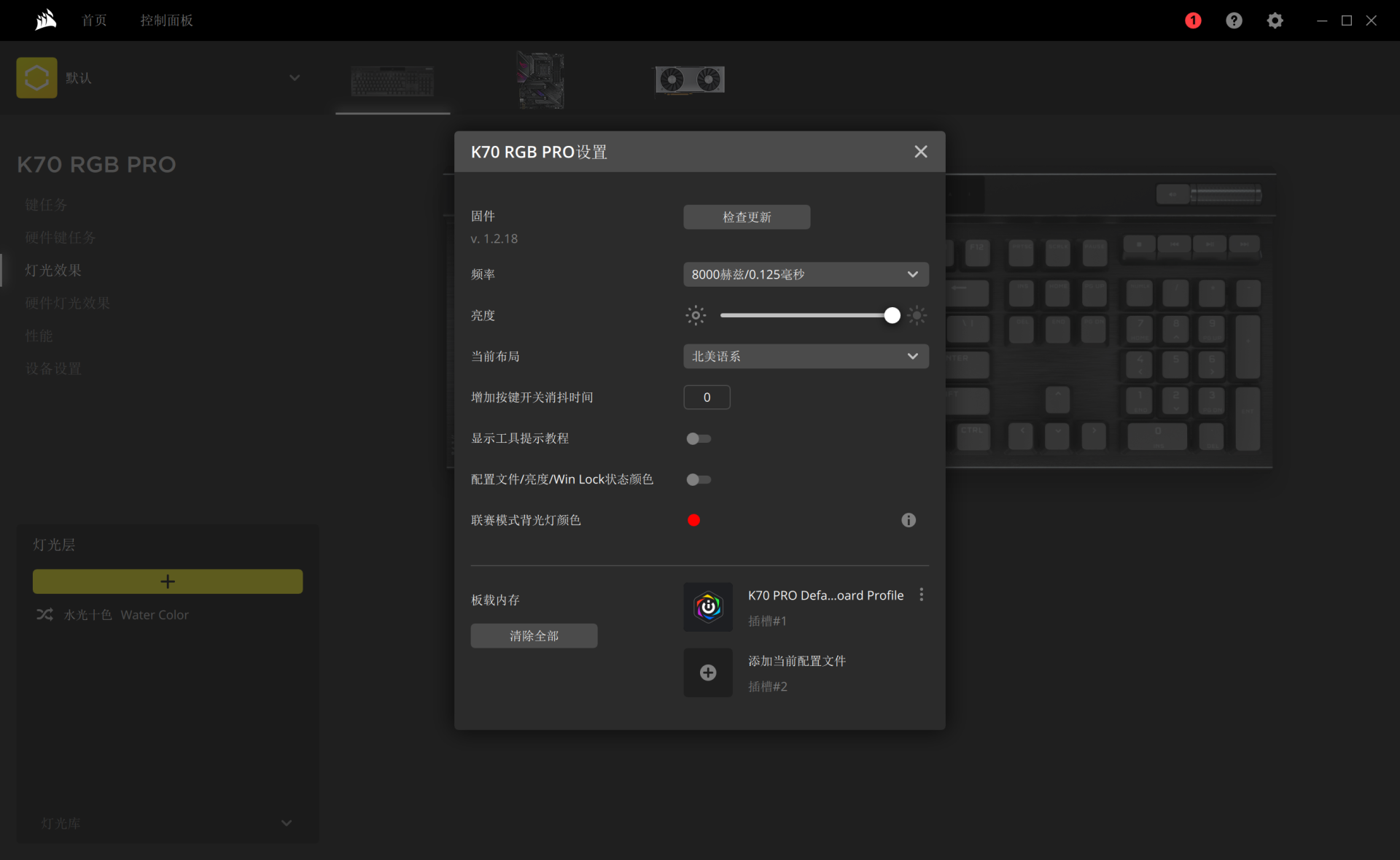The image size is (1400, 860).
Task: Click the shuffle icon on Water Color layer
Action: pyautogui.click(x=44, y=615)
